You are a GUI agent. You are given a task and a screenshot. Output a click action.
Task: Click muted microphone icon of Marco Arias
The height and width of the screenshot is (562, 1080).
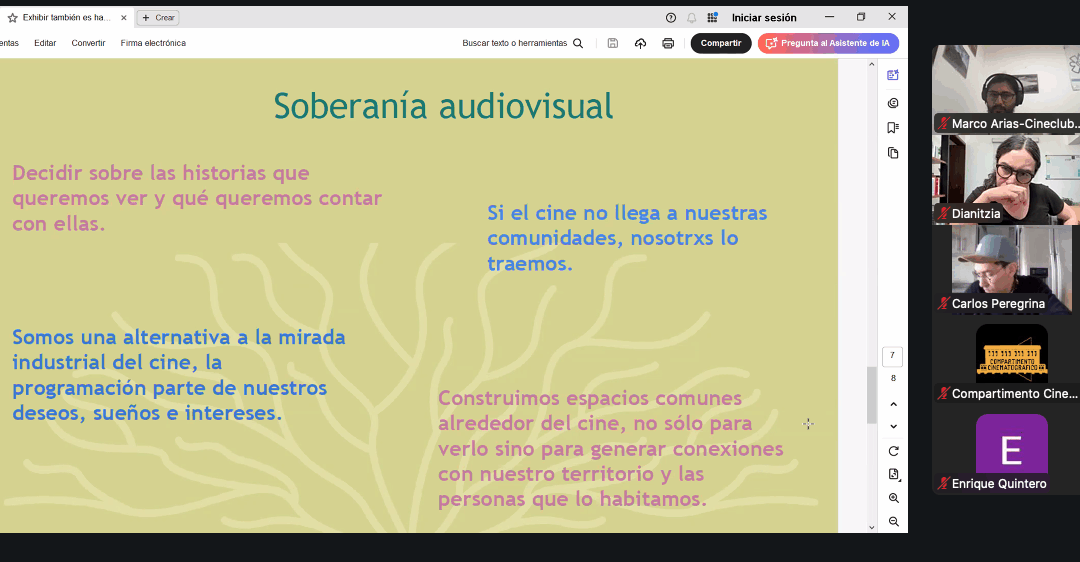pos(944,124)
